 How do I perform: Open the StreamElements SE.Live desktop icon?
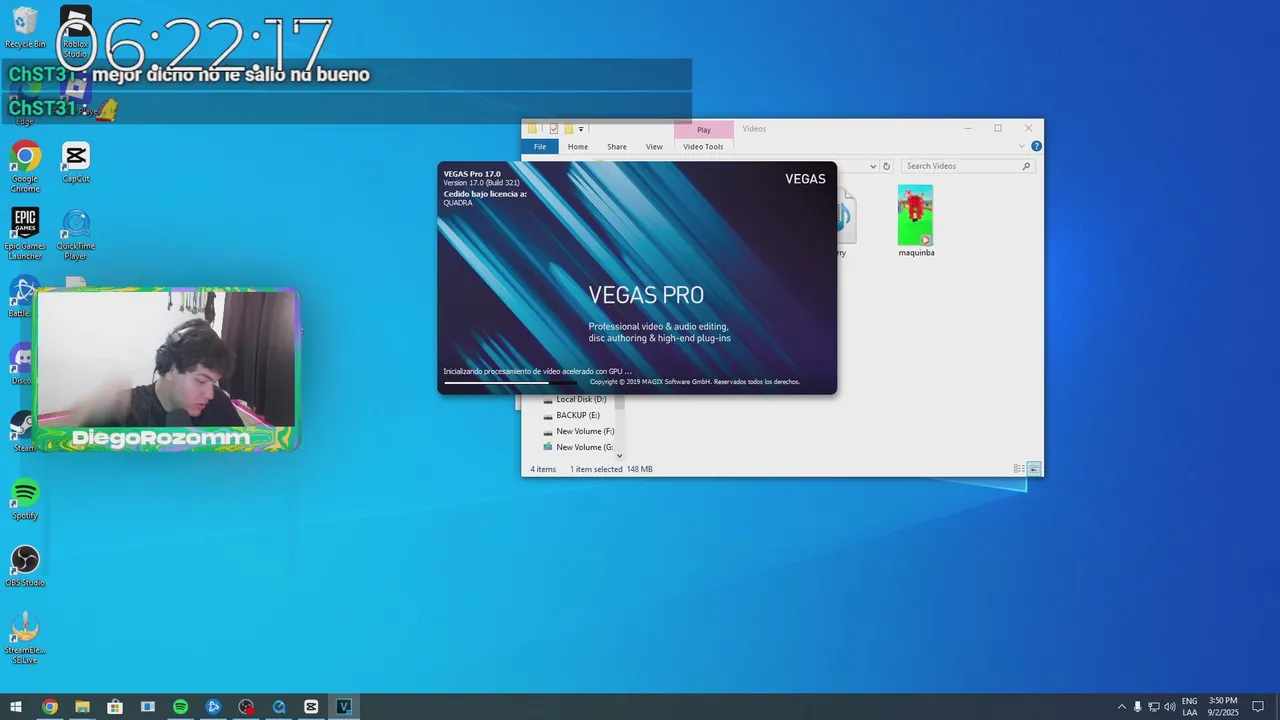point(25,638)
